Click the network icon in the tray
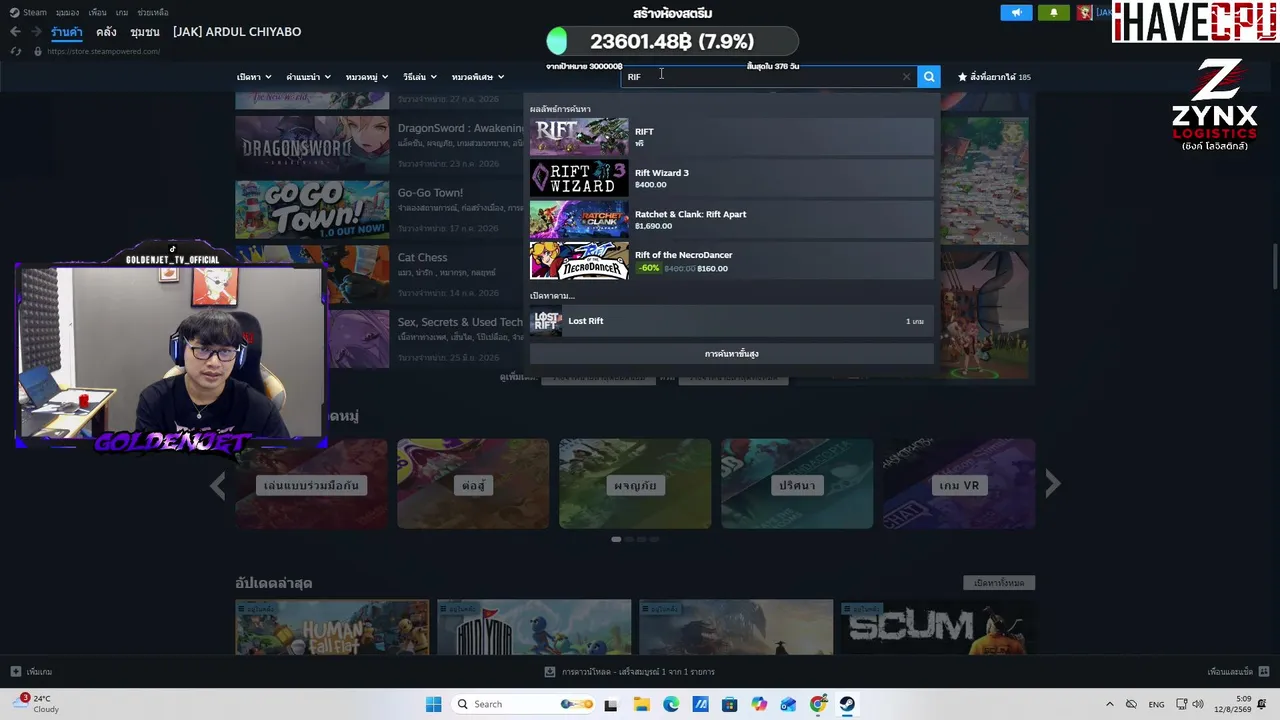Screen dimensions: 1280x720 click(1181, 704)
